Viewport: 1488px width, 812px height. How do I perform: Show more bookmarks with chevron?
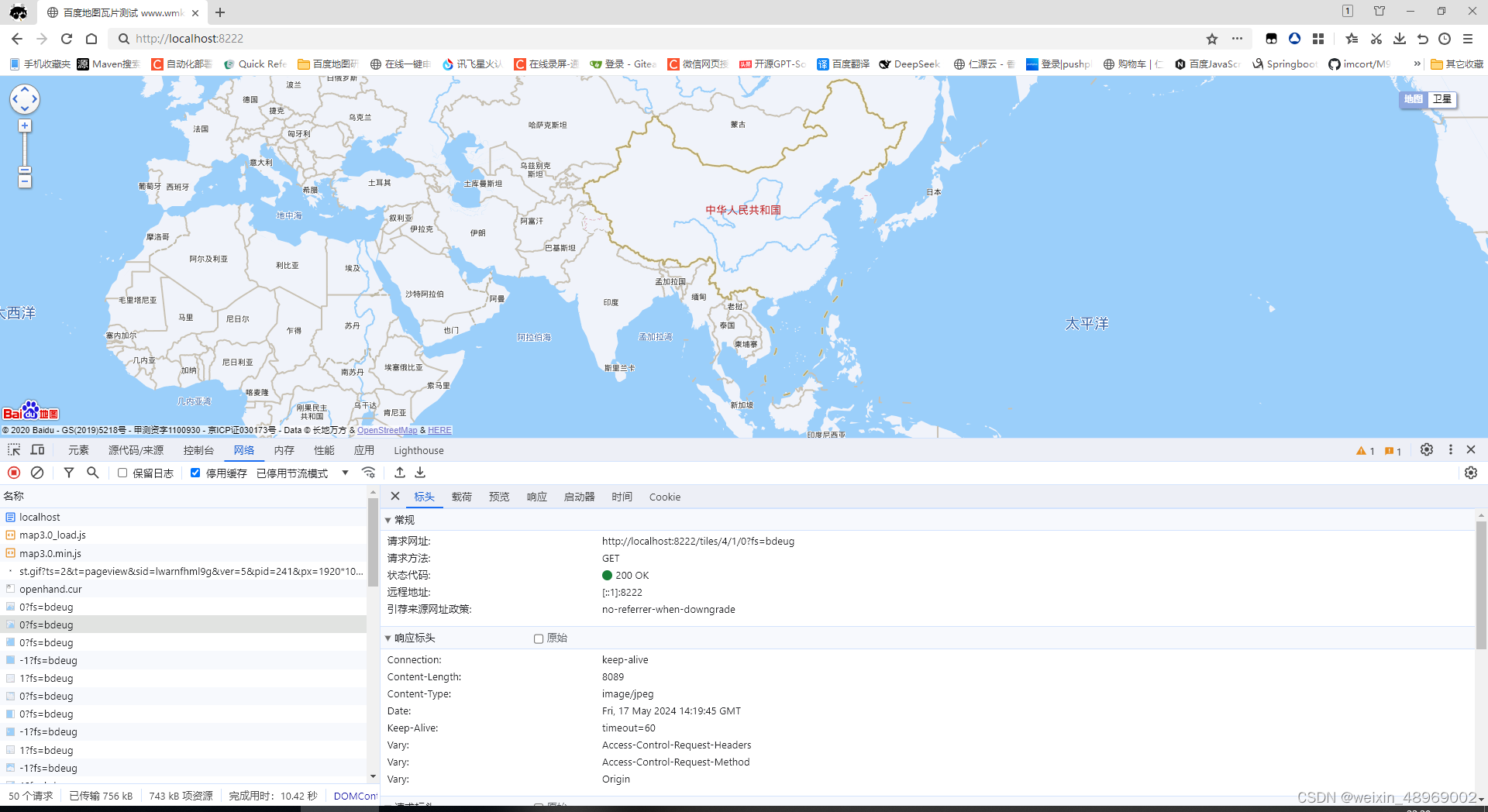(1417, 64)
